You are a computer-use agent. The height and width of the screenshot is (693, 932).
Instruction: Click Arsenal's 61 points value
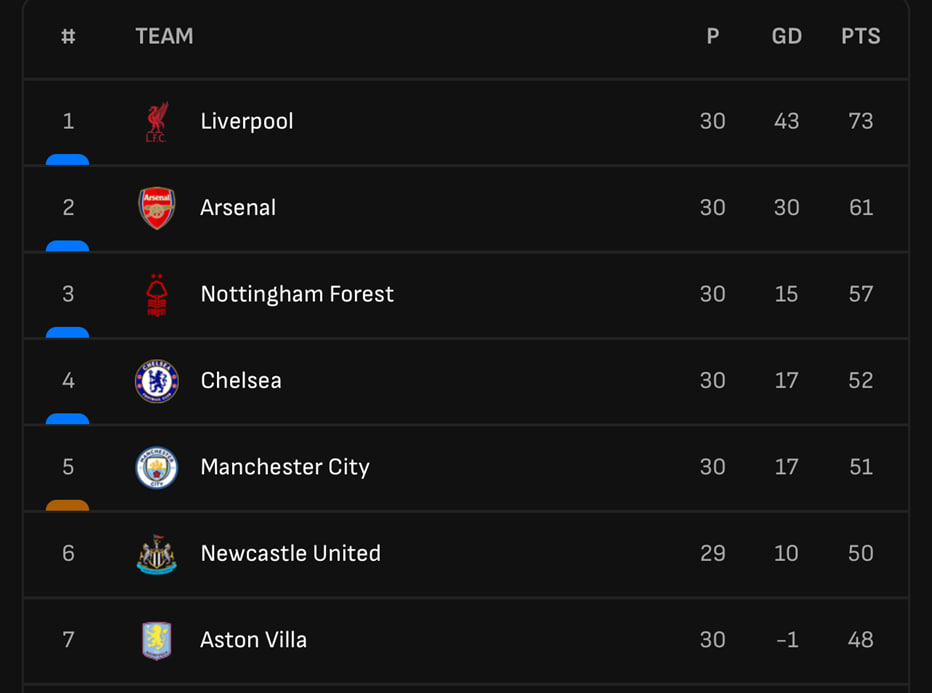[x=861, y=207]
